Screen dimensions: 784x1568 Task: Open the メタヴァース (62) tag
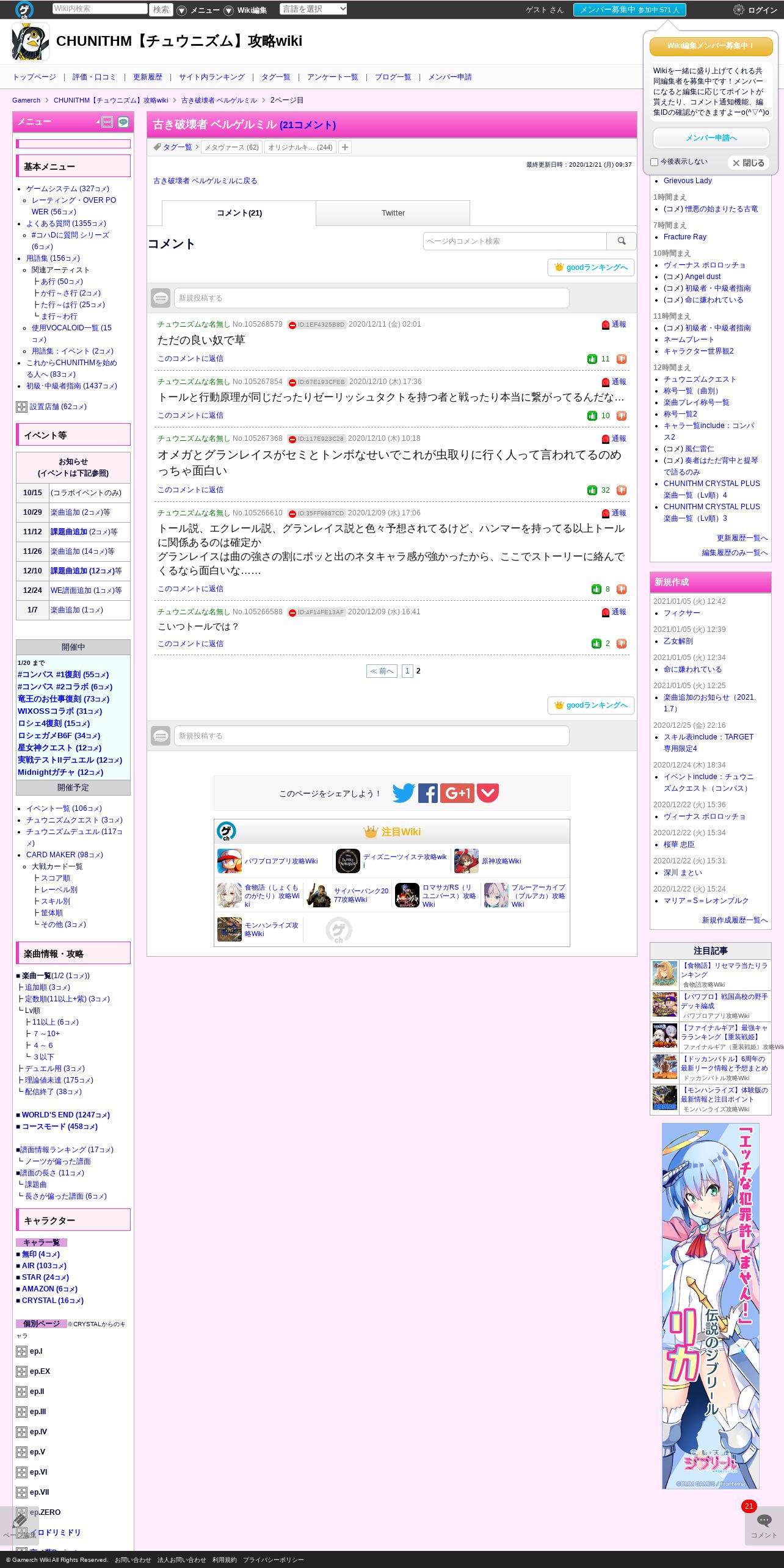pyautogui.click(x=231, y=147)
